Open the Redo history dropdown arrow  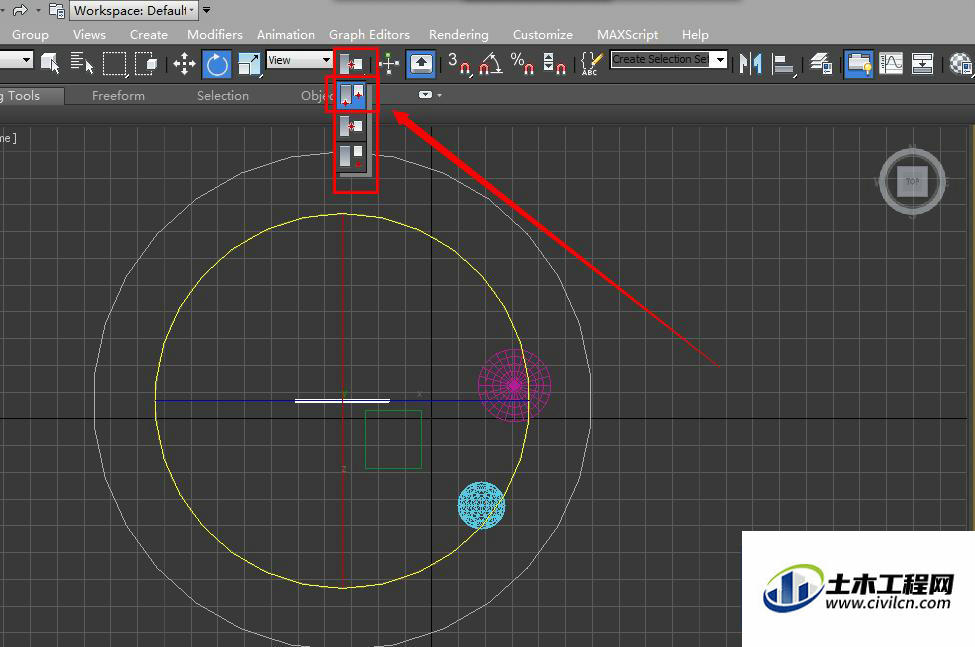coord(38,11)
